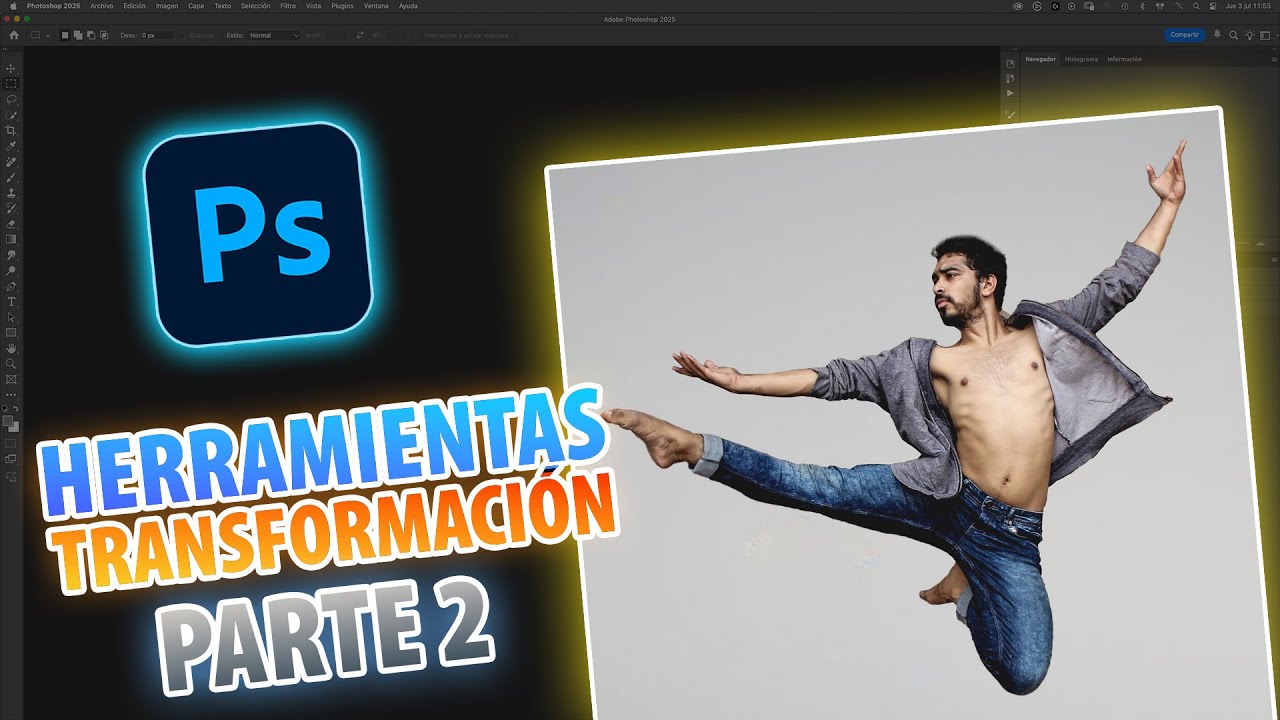Open Capa menu
The width and height of the screenshot is (1280, 720).
[x=196, y=6]
